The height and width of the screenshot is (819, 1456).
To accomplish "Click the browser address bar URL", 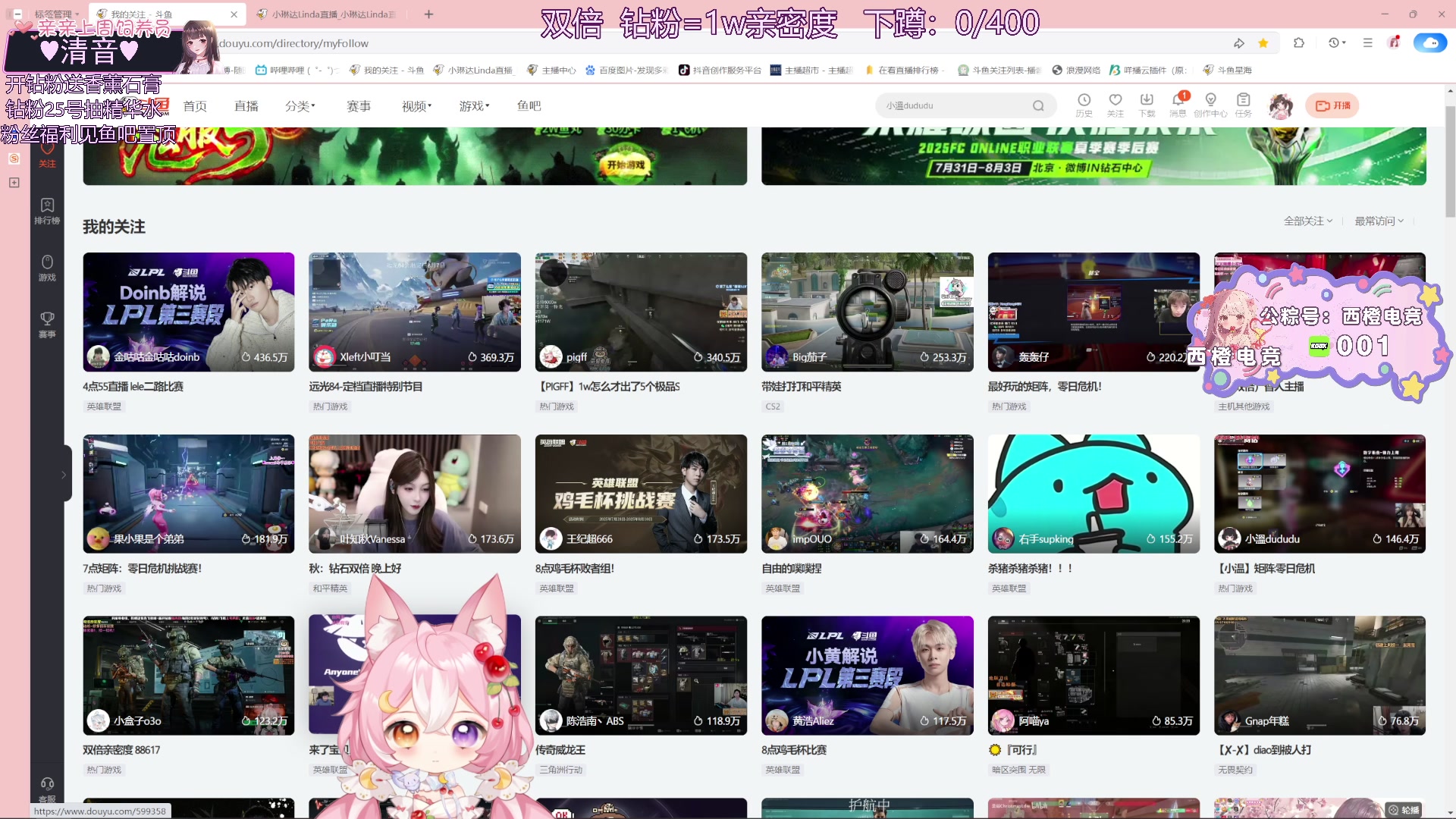I will (294, 43).
